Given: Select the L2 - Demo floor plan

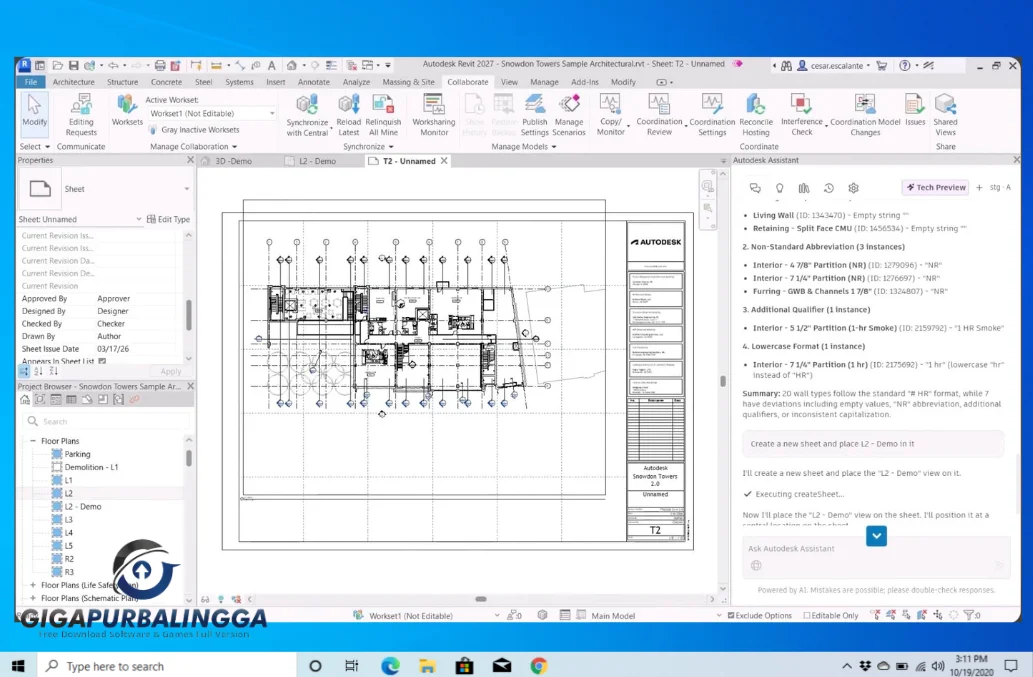Looking at the screenshot, I should (82, 506).
